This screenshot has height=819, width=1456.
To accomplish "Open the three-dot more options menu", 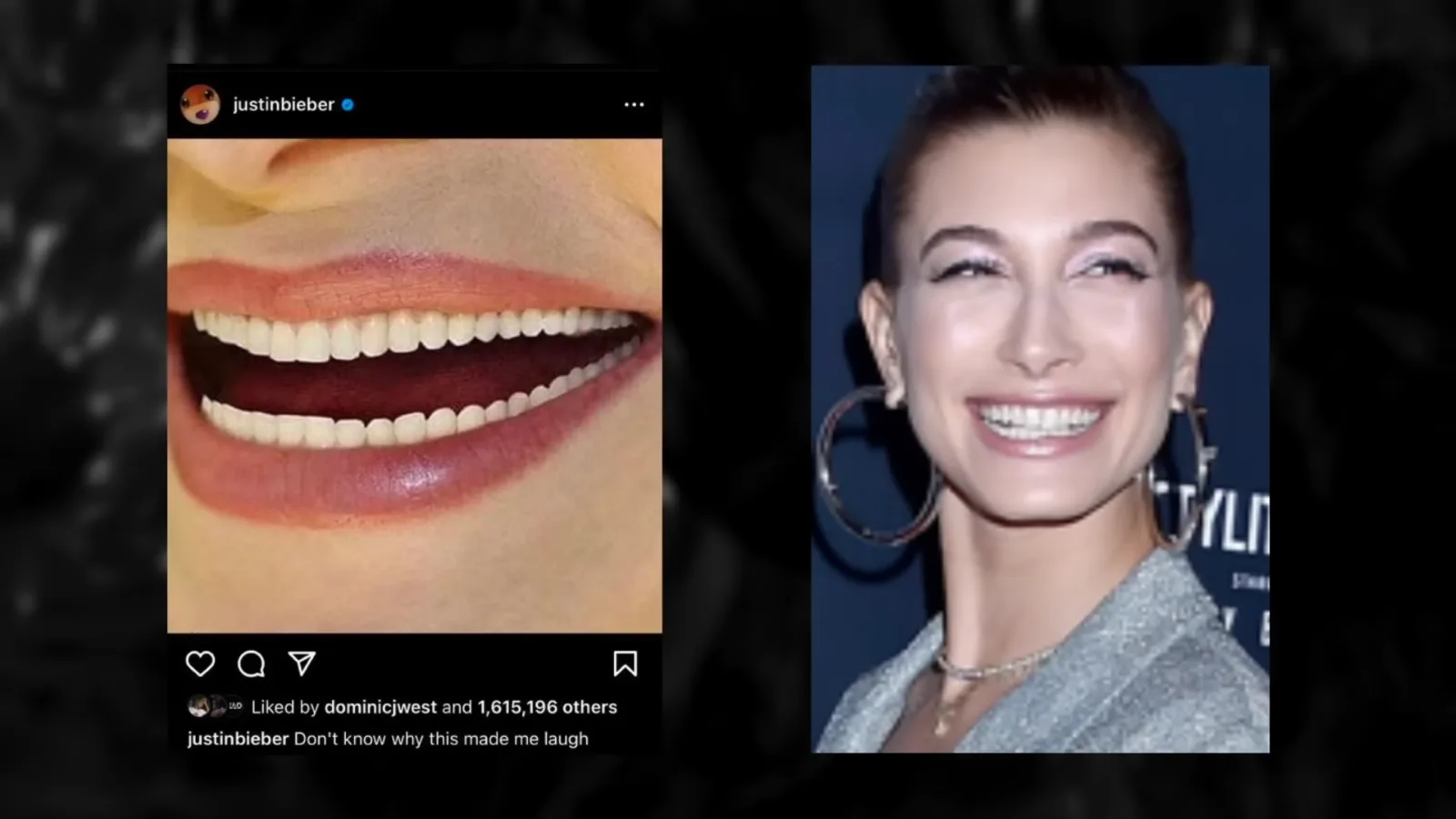I will [x=634, y=105].
